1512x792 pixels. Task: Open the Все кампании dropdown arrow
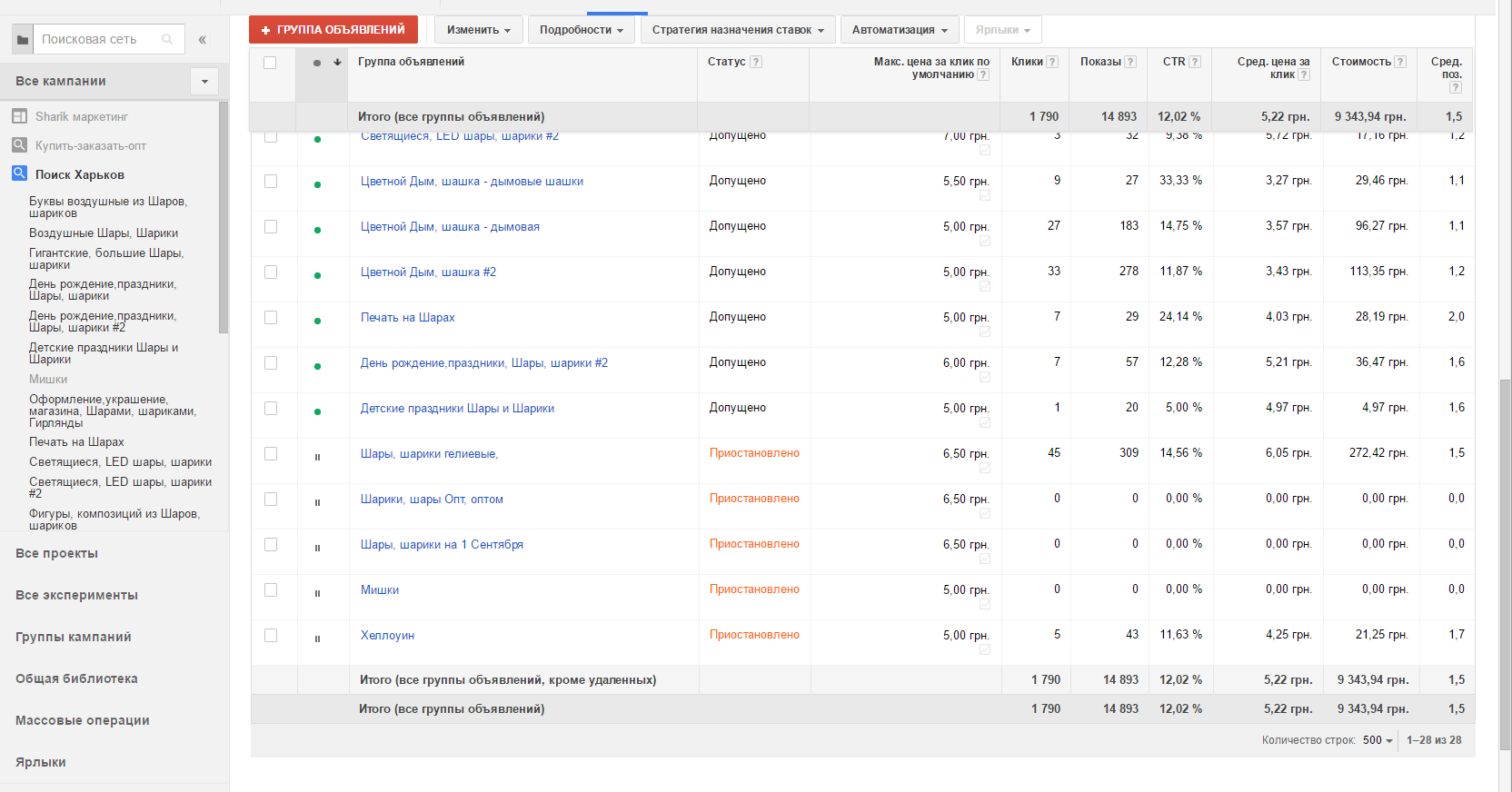pyautogui.click(x=204, y=82)
